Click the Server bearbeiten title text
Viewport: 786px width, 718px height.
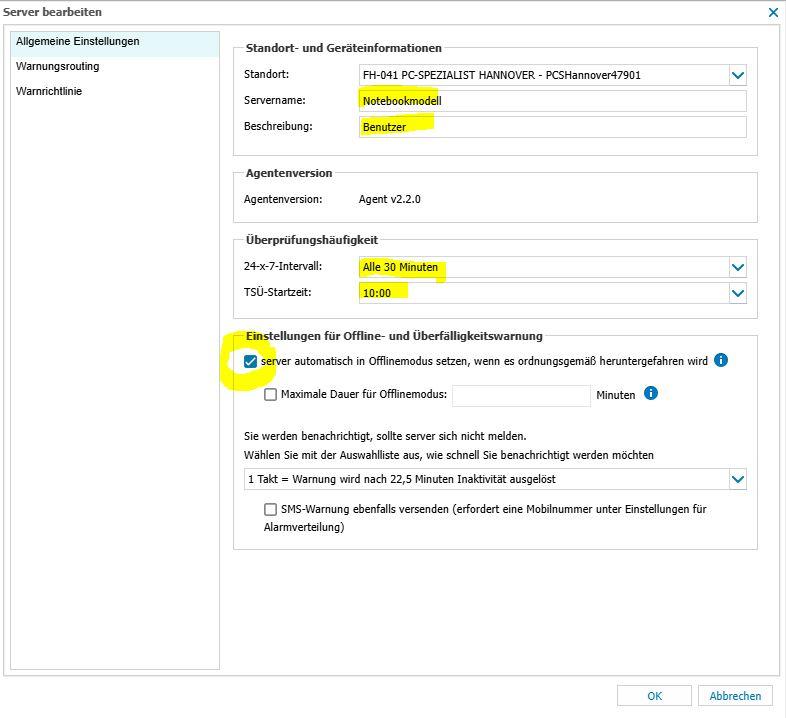[52, 12]
